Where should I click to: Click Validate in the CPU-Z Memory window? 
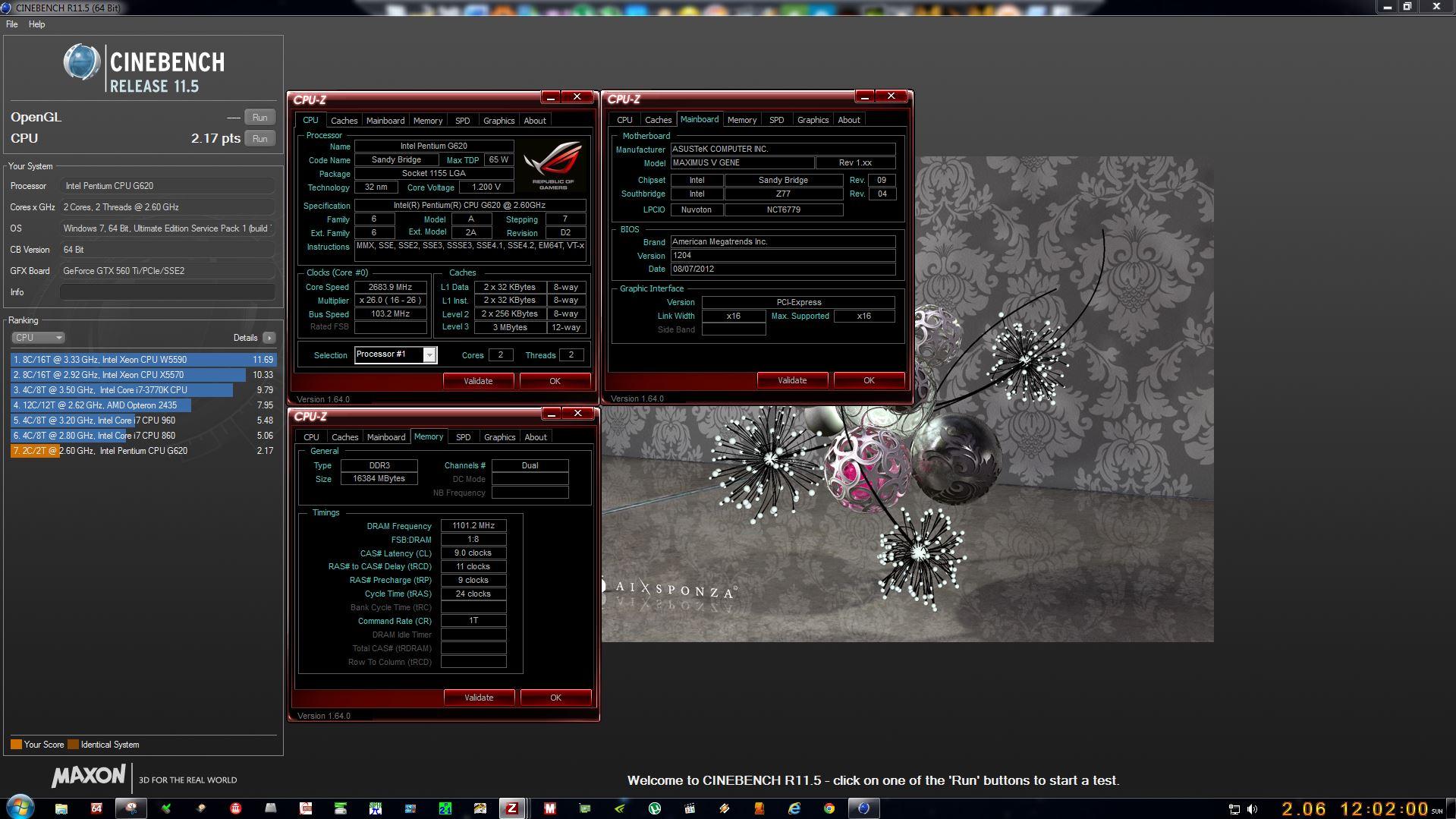point(479,698)
